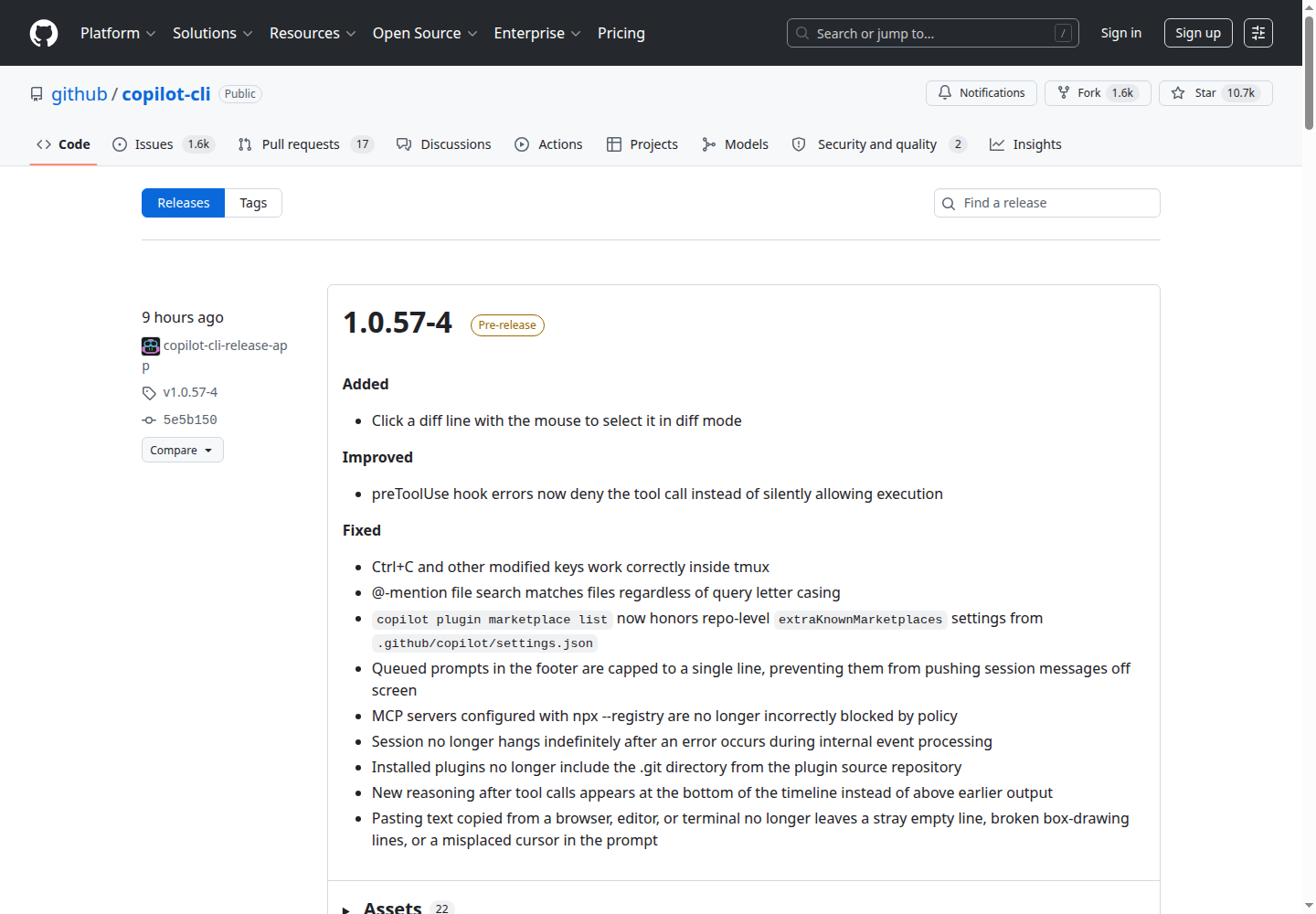The image size is (1316, 914).
Task: Expand the Assets section triangle
Action: (x=346, y=909)
